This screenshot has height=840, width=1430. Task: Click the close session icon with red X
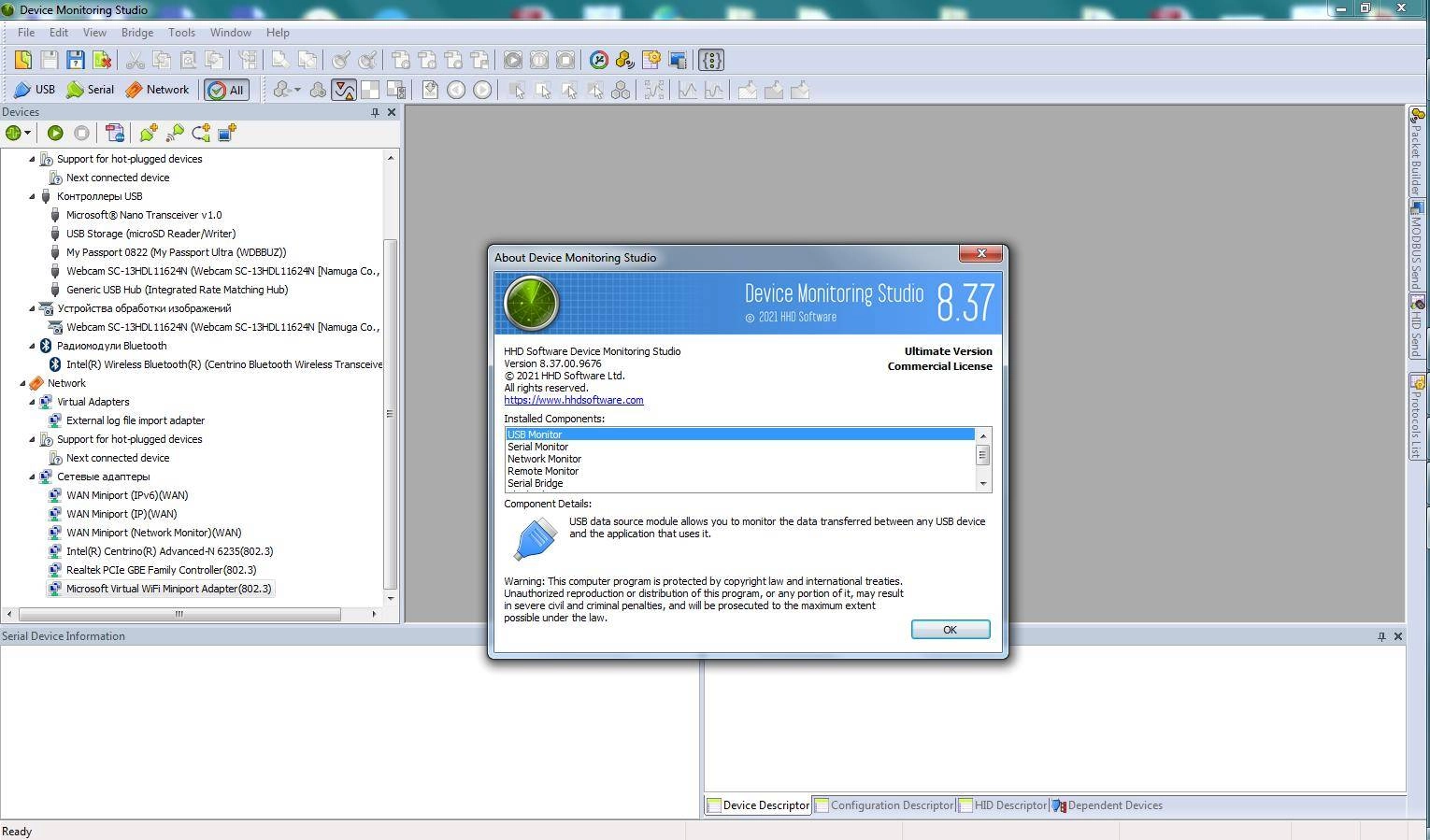(x=102, y=60)
